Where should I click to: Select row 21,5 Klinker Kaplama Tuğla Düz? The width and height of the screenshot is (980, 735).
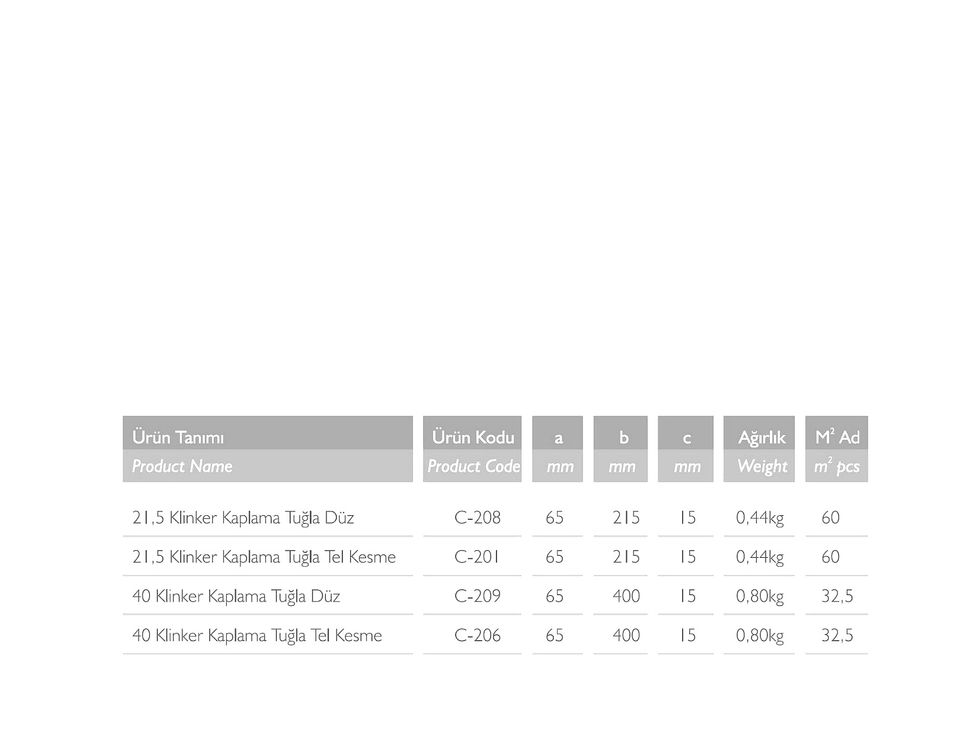pyautogui.click(x=495, y=518)
